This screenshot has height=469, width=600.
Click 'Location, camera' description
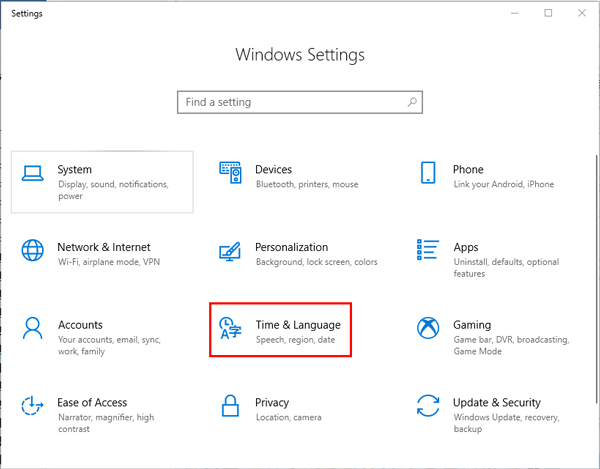(289, 417)
